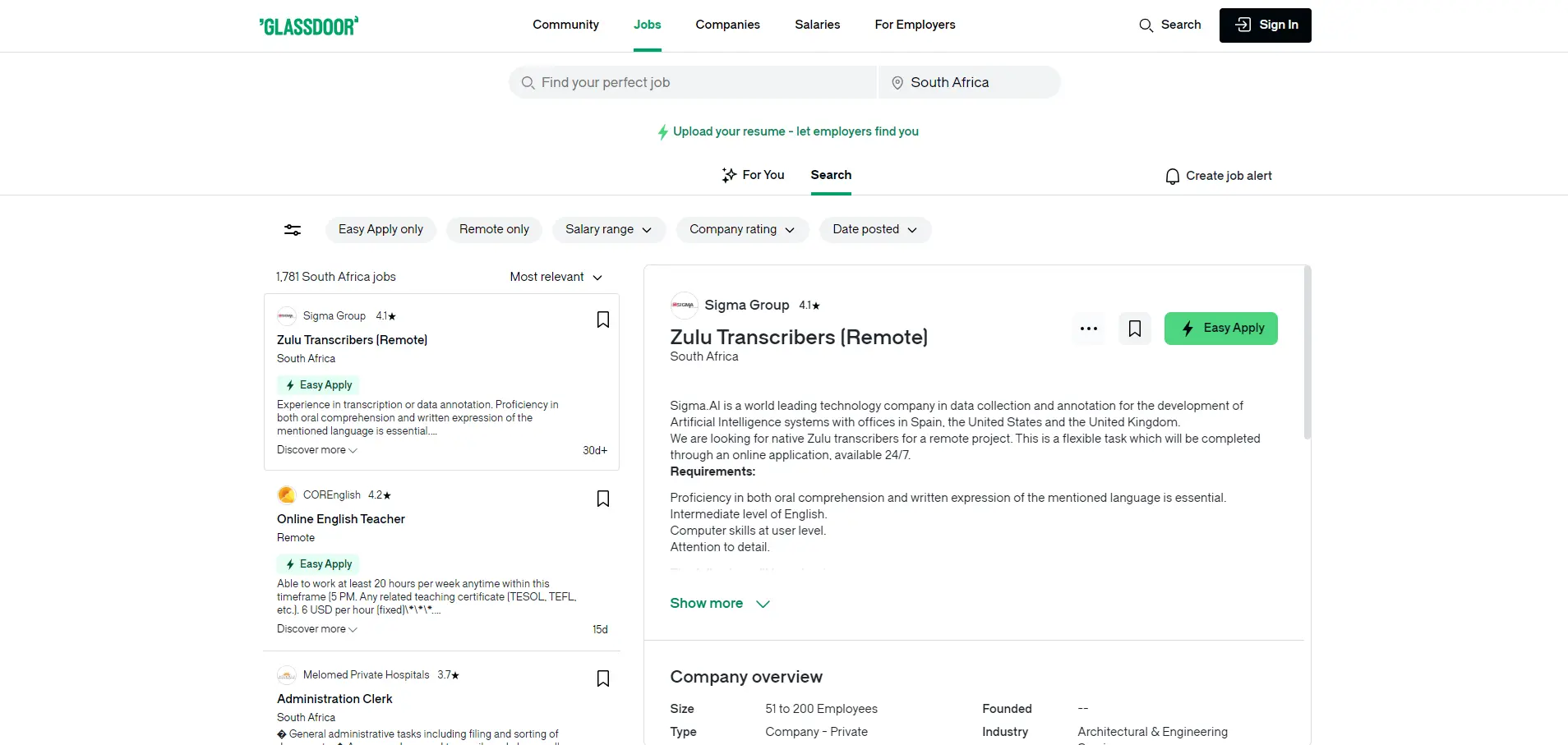
Task: Click the 51 to 200 Employees value
Action: pyautogui.click(x=821, y=709)
